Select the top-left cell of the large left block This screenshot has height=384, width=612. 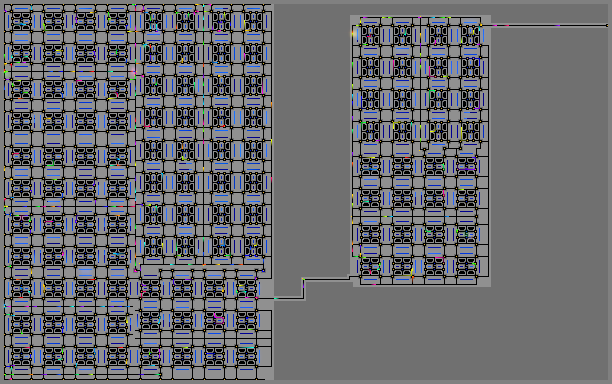pyautogui.click(x=21, y=21)
